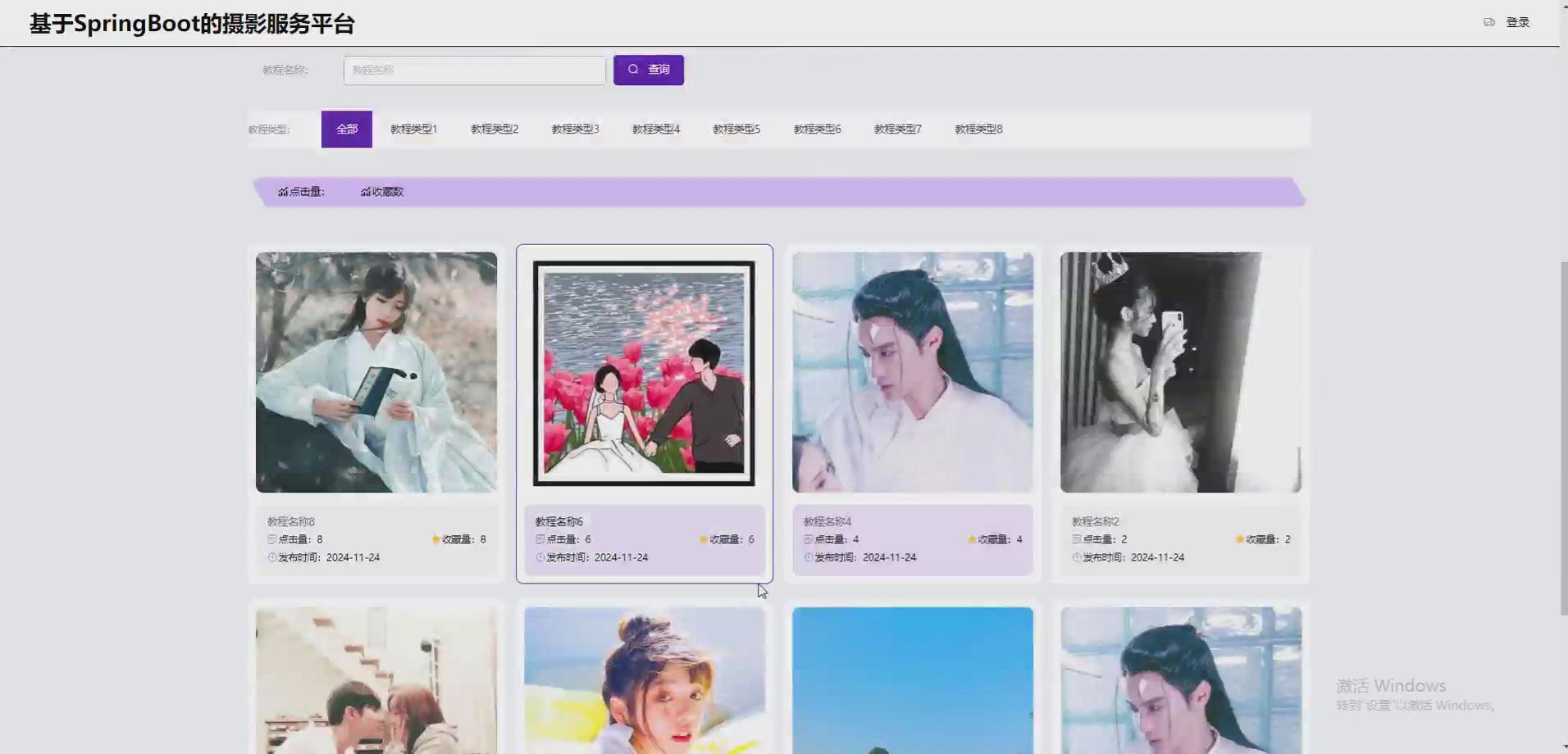1568x754 pixels.
Task: Click the 点击量 icon on 教程名称6 card
Action: (x=540, y=539)
